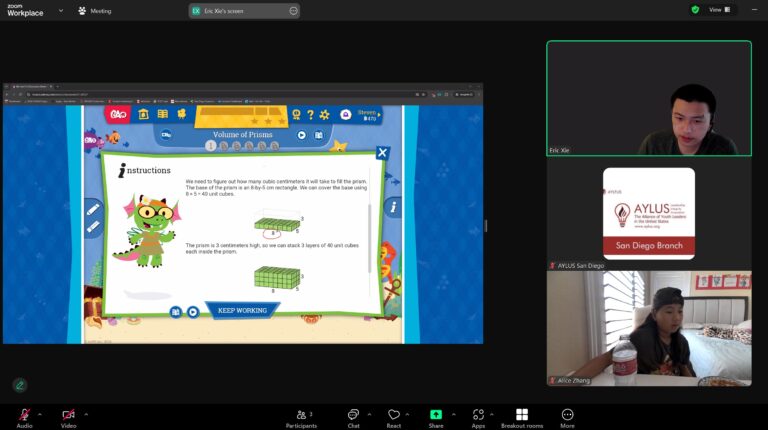Click the Alice Zhang video tile
This screenshot has height=430, width=768.
pos(649,329)
